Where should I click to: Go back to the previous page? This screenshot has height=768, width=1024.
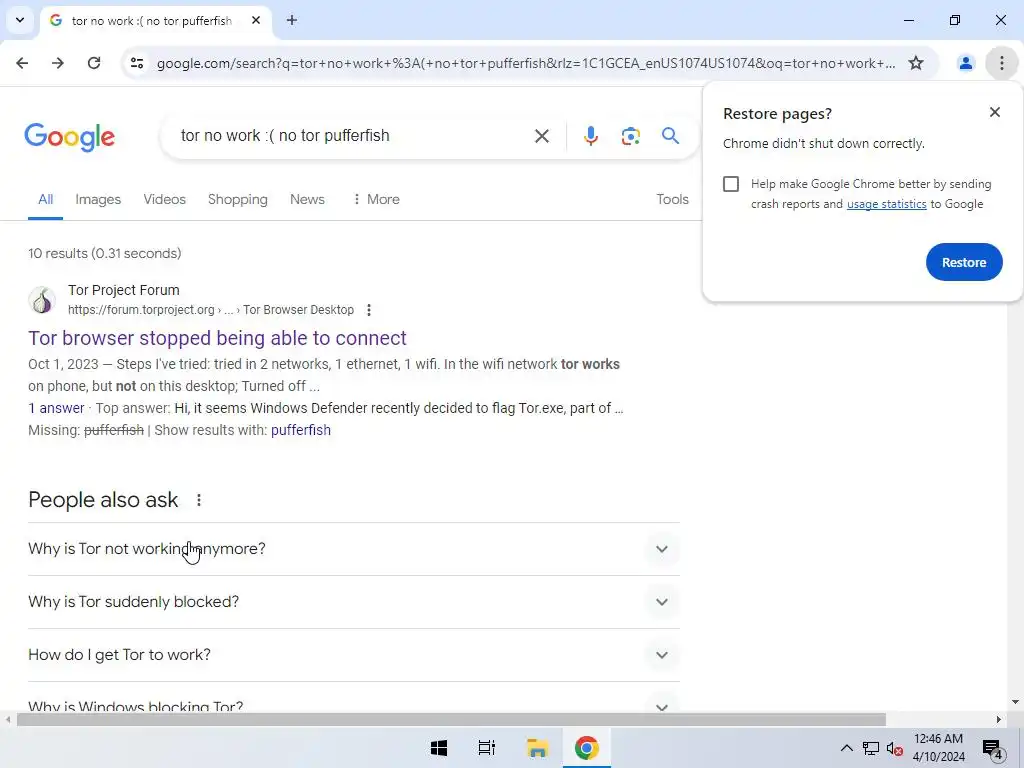coord(22,63)
